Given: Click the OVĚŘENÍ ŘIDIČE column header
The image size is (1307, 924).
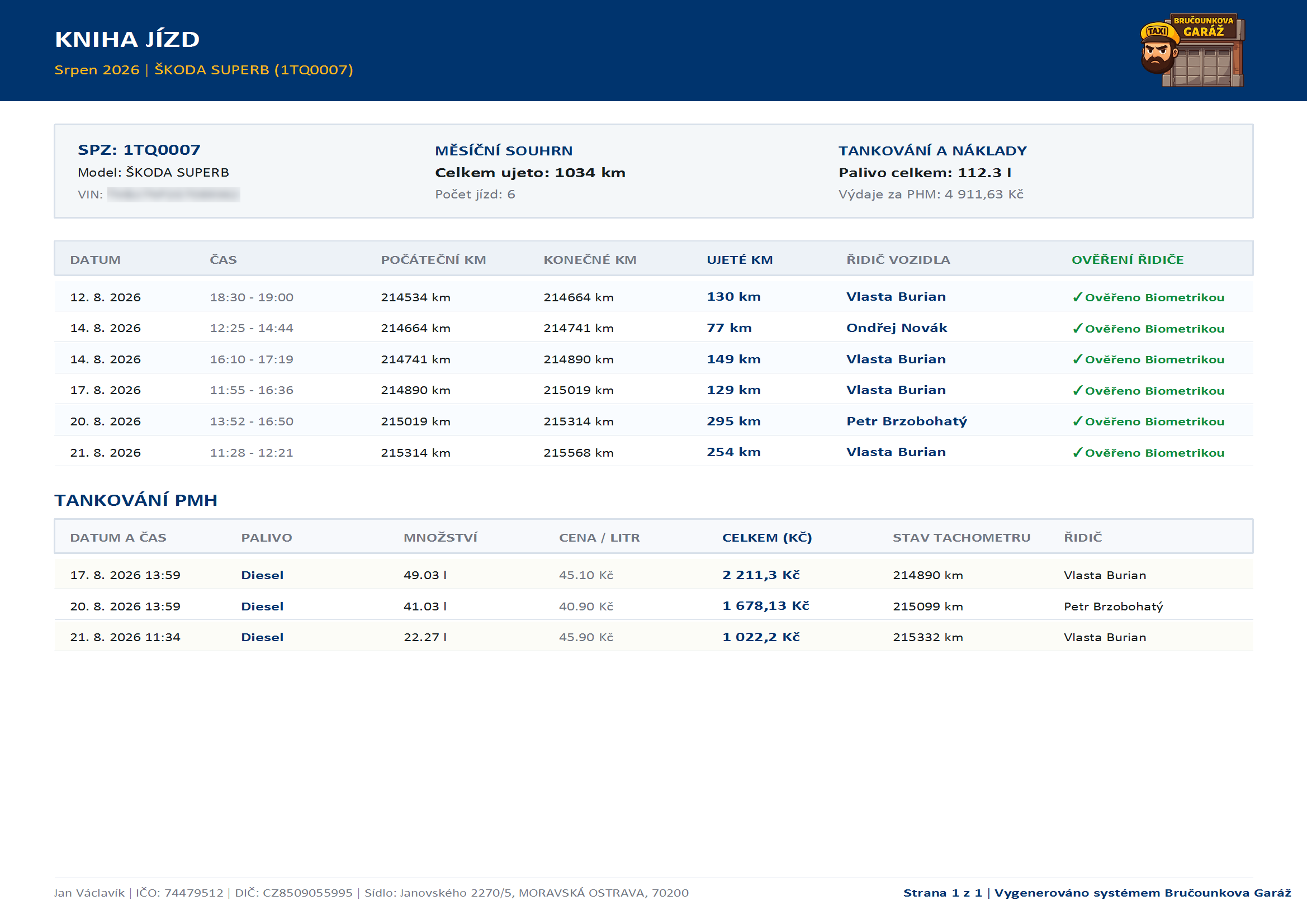Looking at the screenshot, I should tap(1128, 259).
